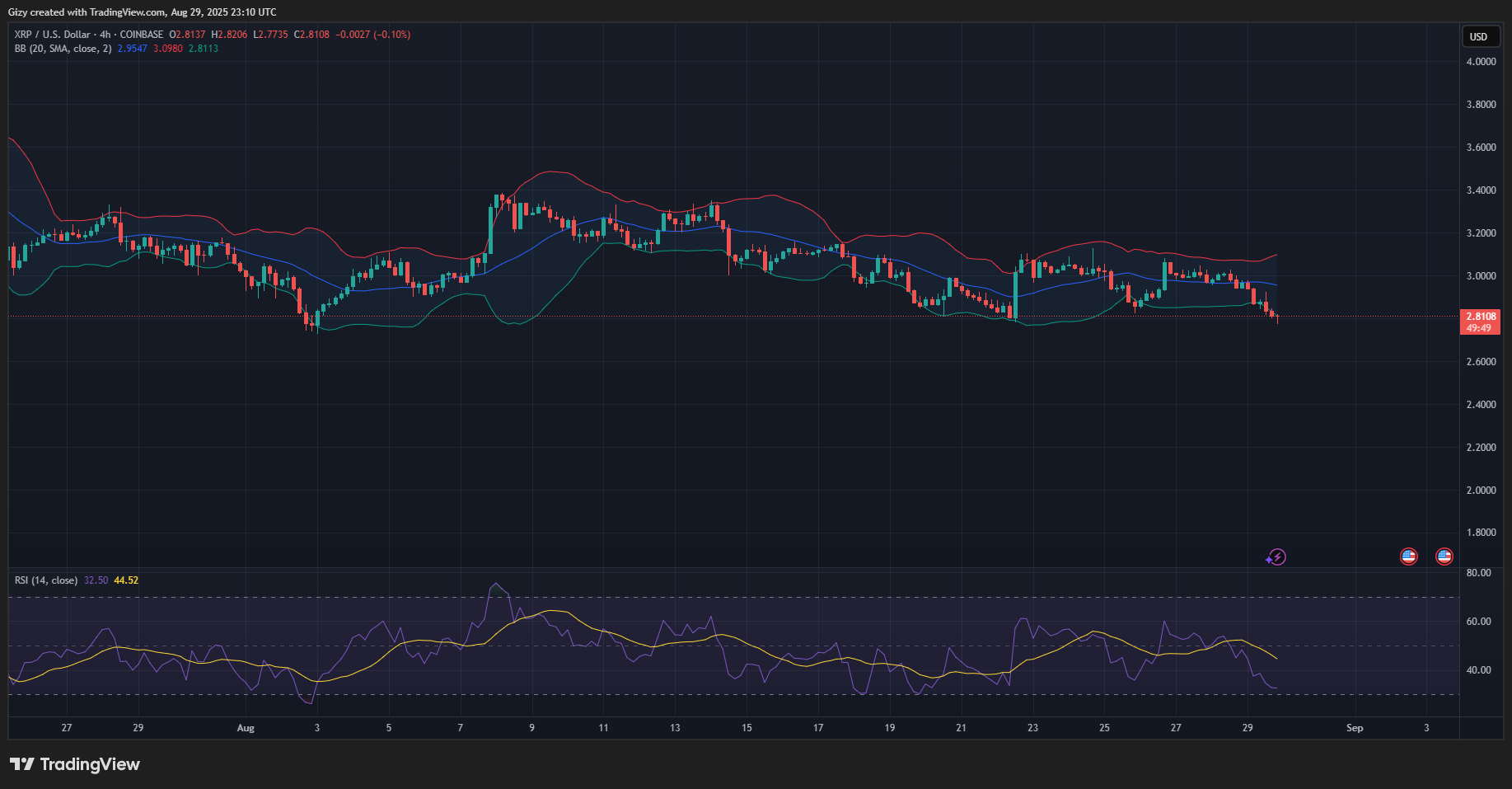Click the purple lightning bolt event icon
Viewport: 1512px width, 789px height.
pos(1276,557)
